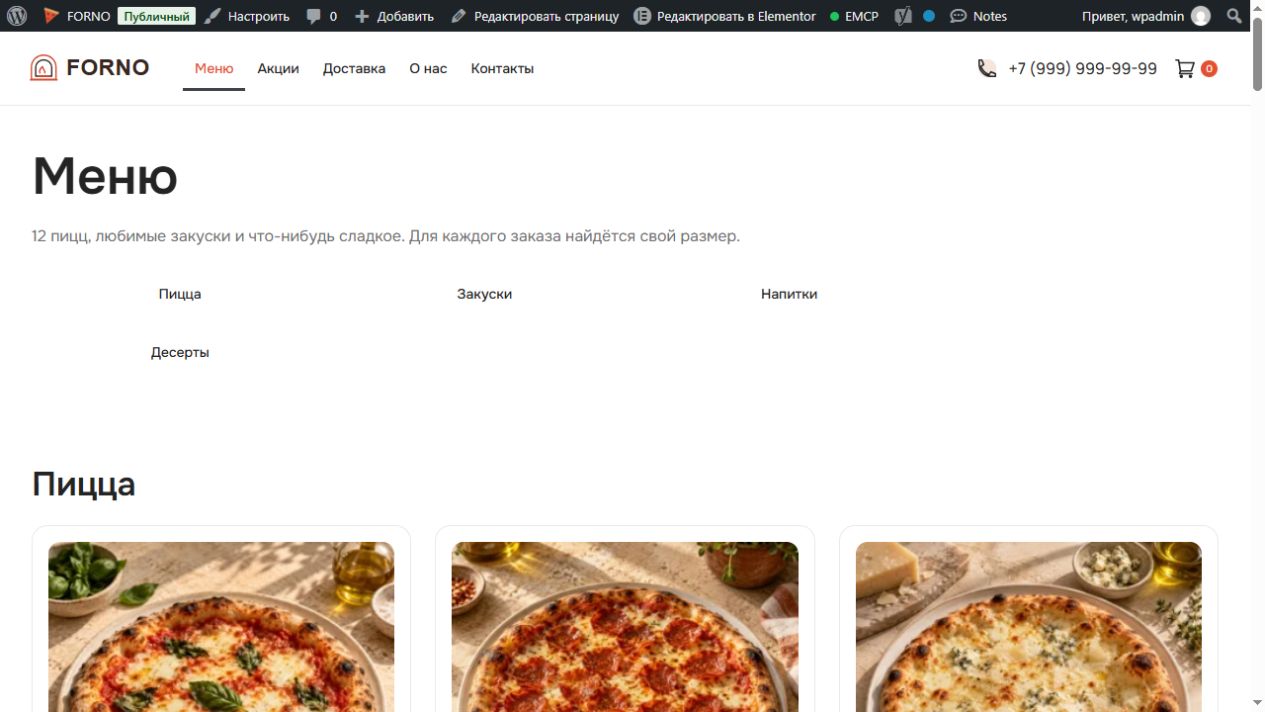Open the FORNO site admin link

coord(77,16)
